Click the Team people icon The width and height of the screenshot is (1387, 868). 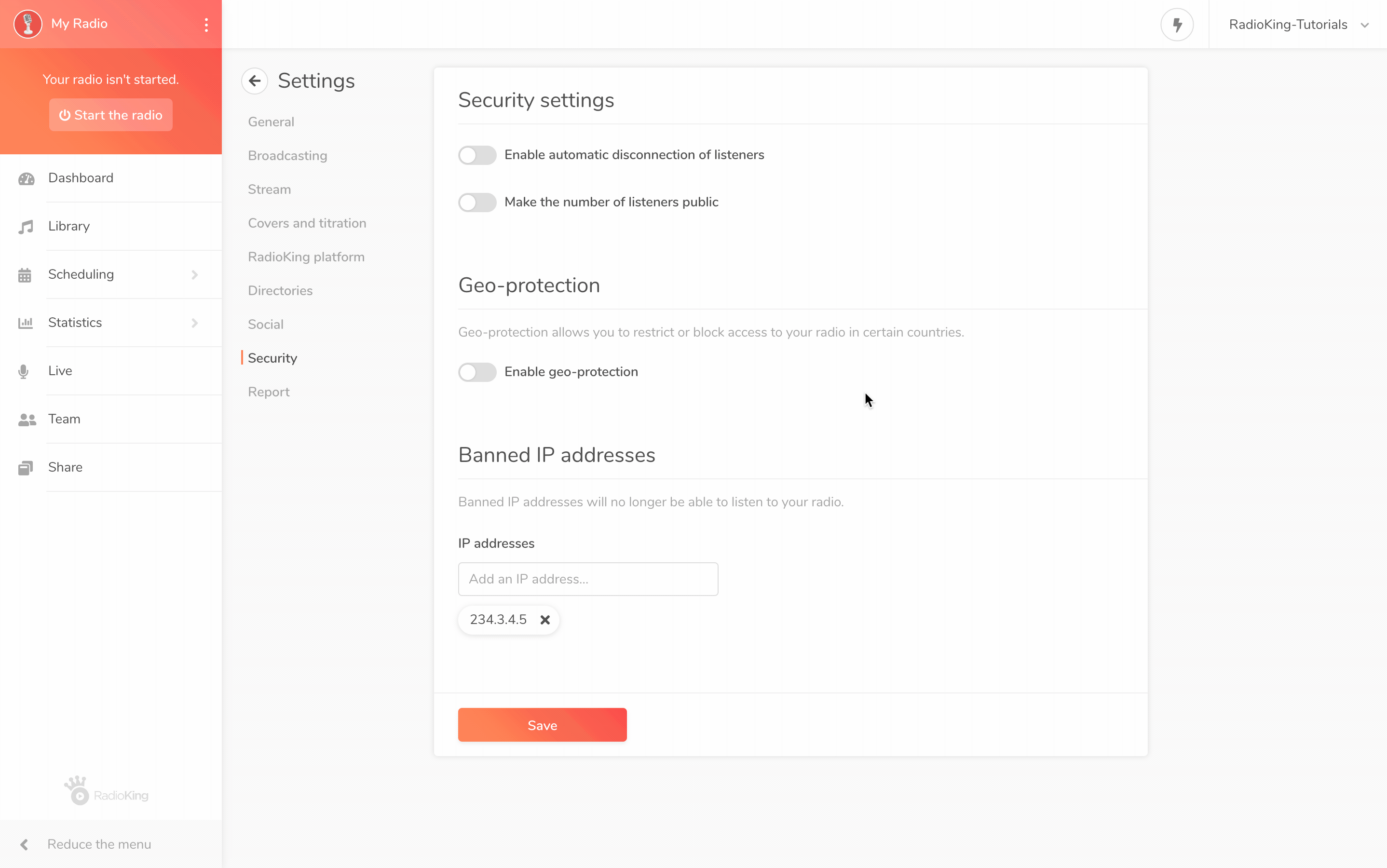27,420
